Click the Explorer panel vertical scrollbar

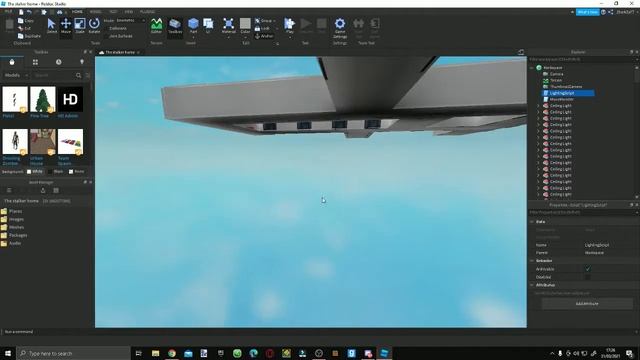(637, 132)
